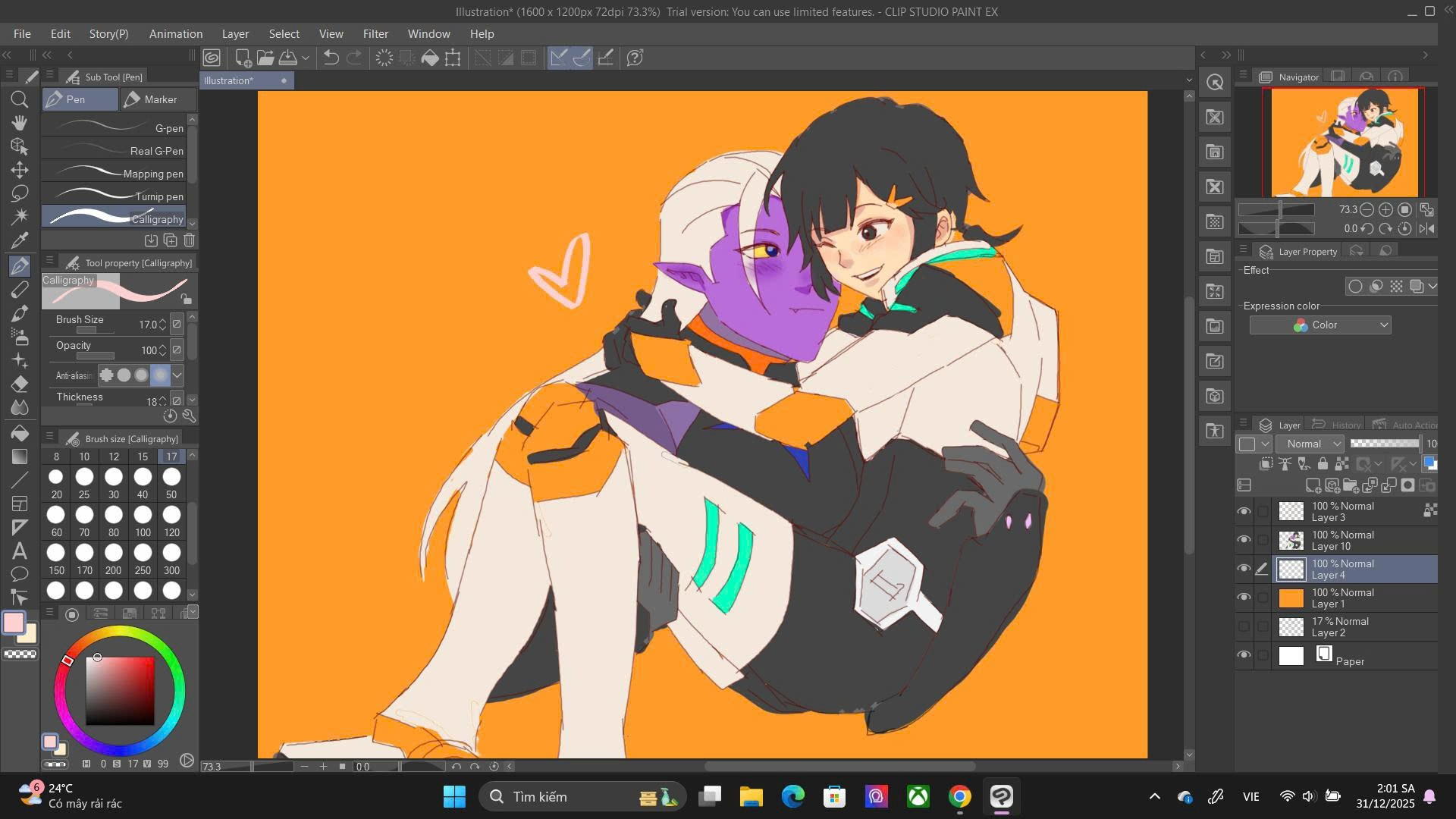1456x819 pixels.
Task: Open the Anti-aliasing options dropdown
Action: tap(177, 375)
